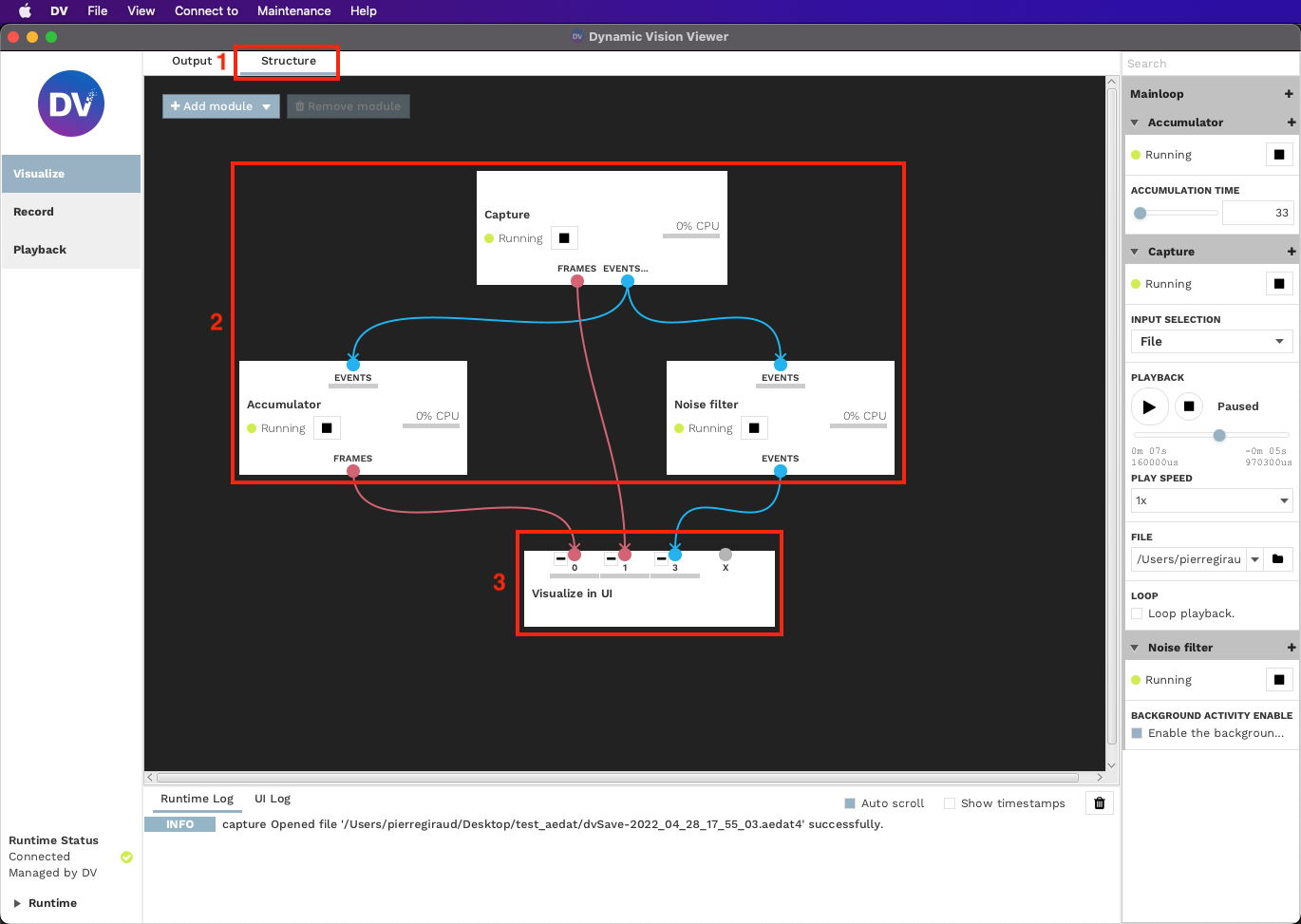Click Capture EVENTS output port
This screenshot has height=924, width=1301.
coord(627,281)
